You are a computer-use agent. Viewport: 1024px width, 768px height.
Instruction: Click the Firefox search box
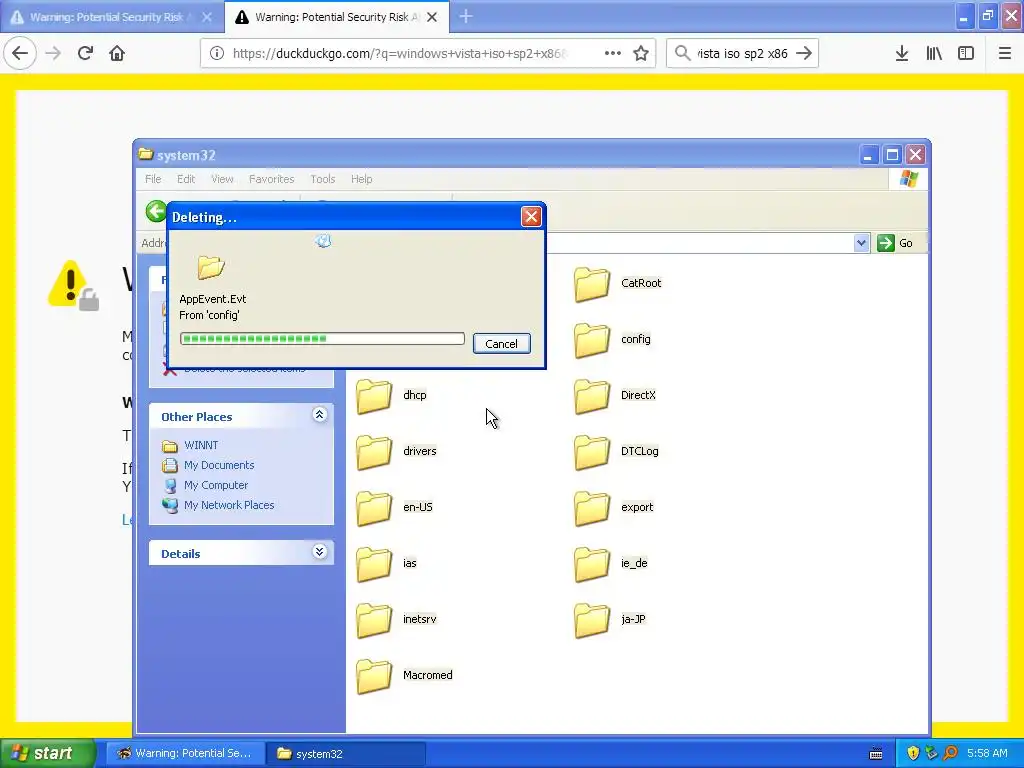click(742, 54)
